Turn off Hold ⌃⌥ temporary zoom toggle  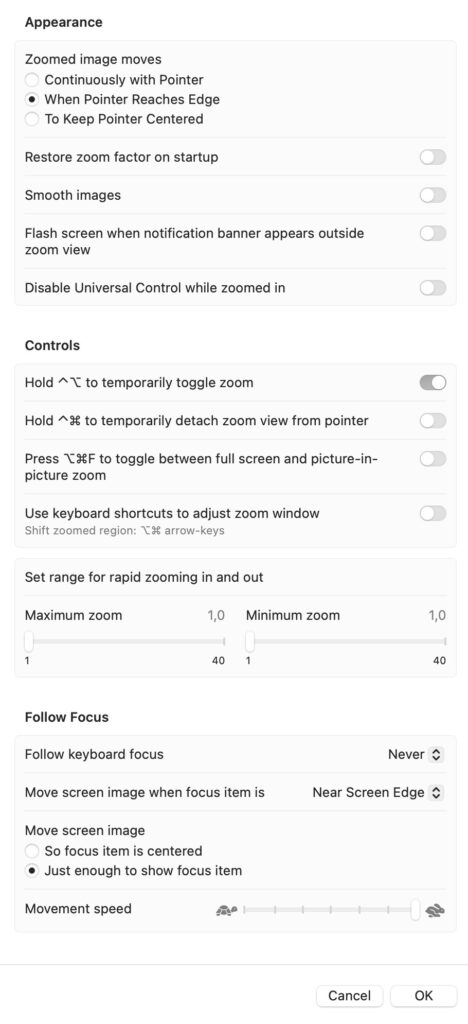pos(433,383)
